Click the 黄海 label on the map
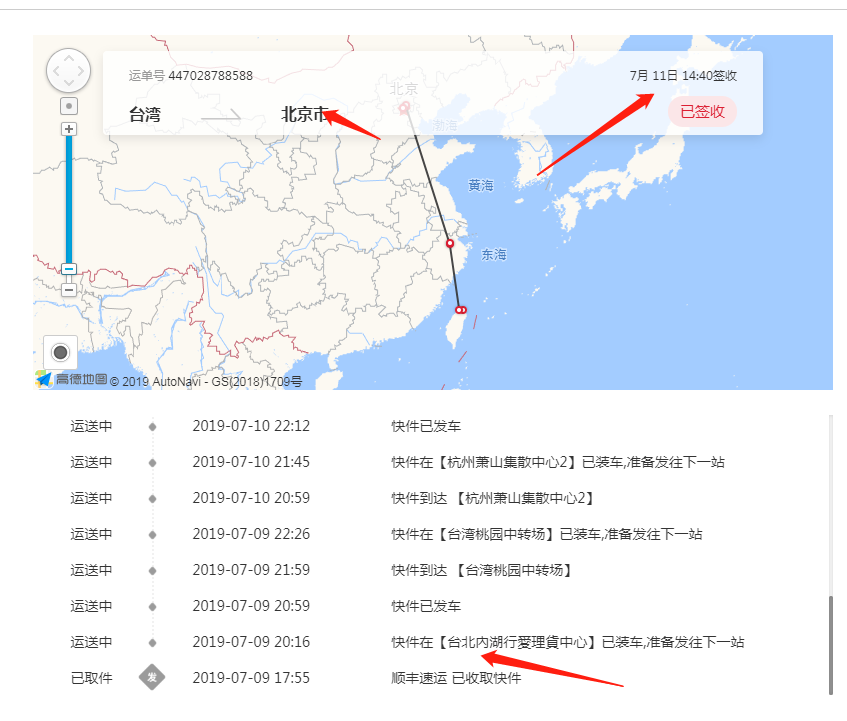Screen dimensions: 847x721 coord(481,186)
